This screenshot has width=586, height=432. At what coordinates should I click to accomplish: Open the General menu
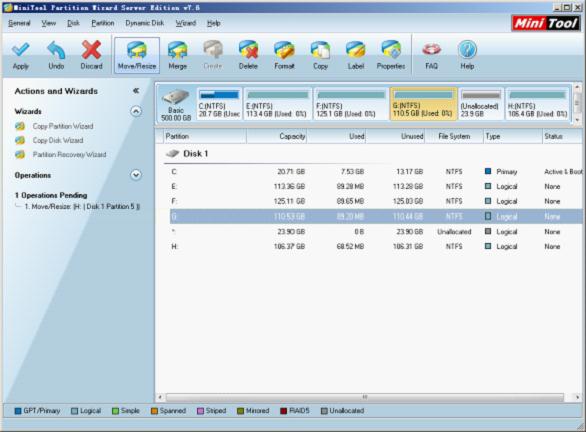tap(19, 23)
